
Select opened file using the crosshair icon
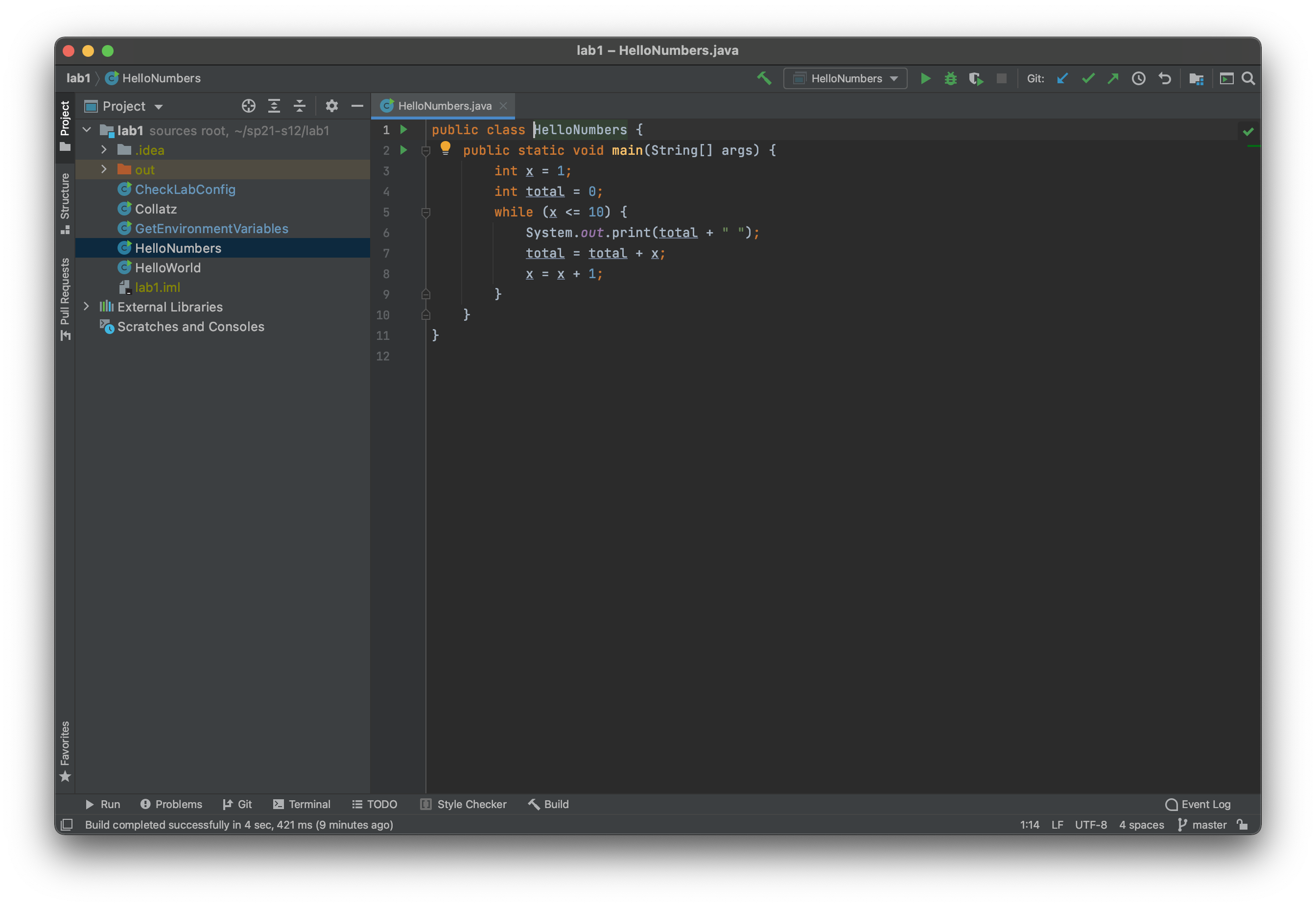248,106
